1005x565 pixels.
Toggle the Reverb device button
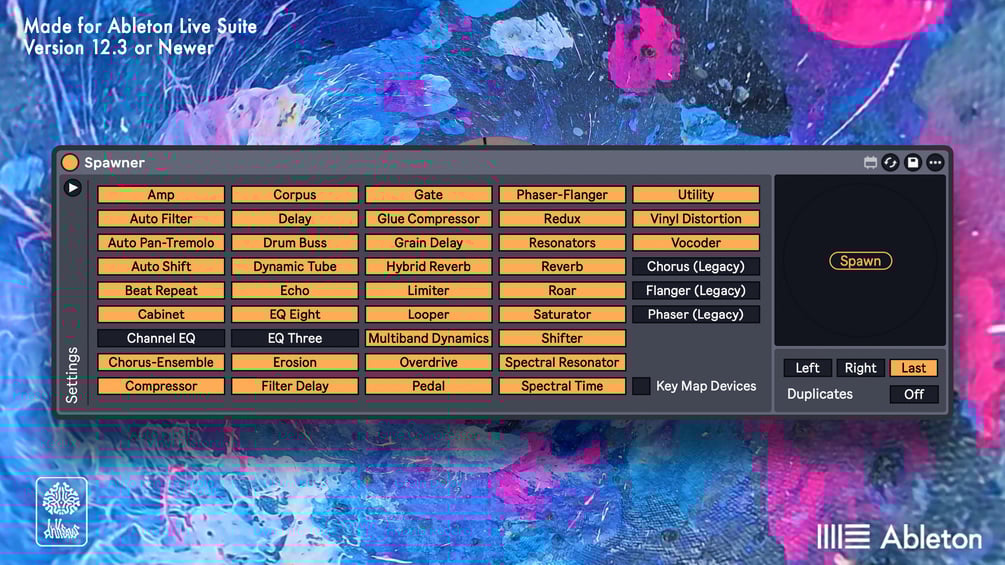562,266
